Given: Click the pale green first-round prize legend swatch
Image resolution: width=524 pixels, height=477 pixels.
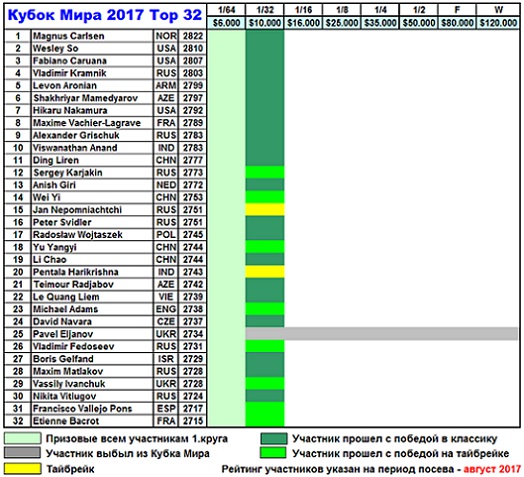Looking at the screenshot, I should click(23, 438).
